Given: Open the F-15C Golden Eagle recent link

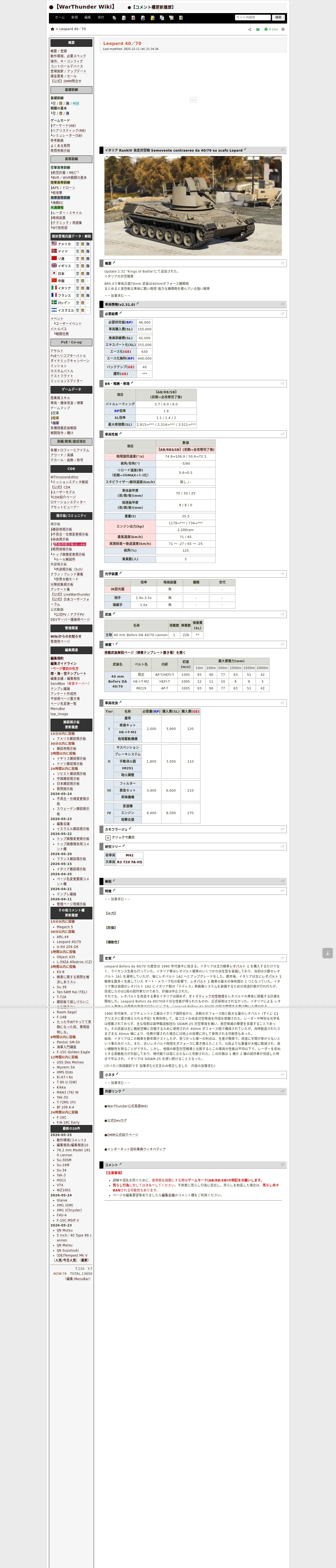Looking at the screenshot, I should [73, 1052].
